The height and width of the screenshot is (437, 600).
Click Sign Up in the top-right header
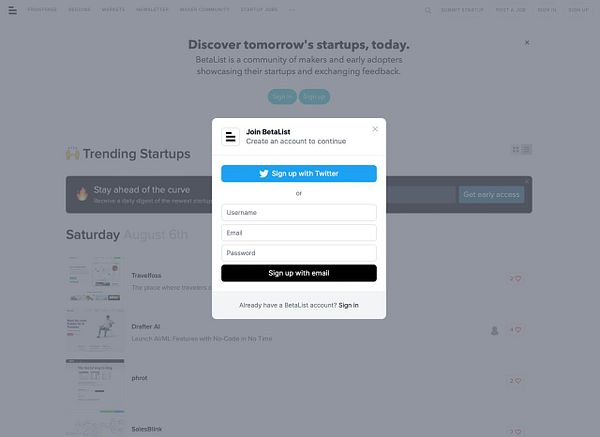579,10
